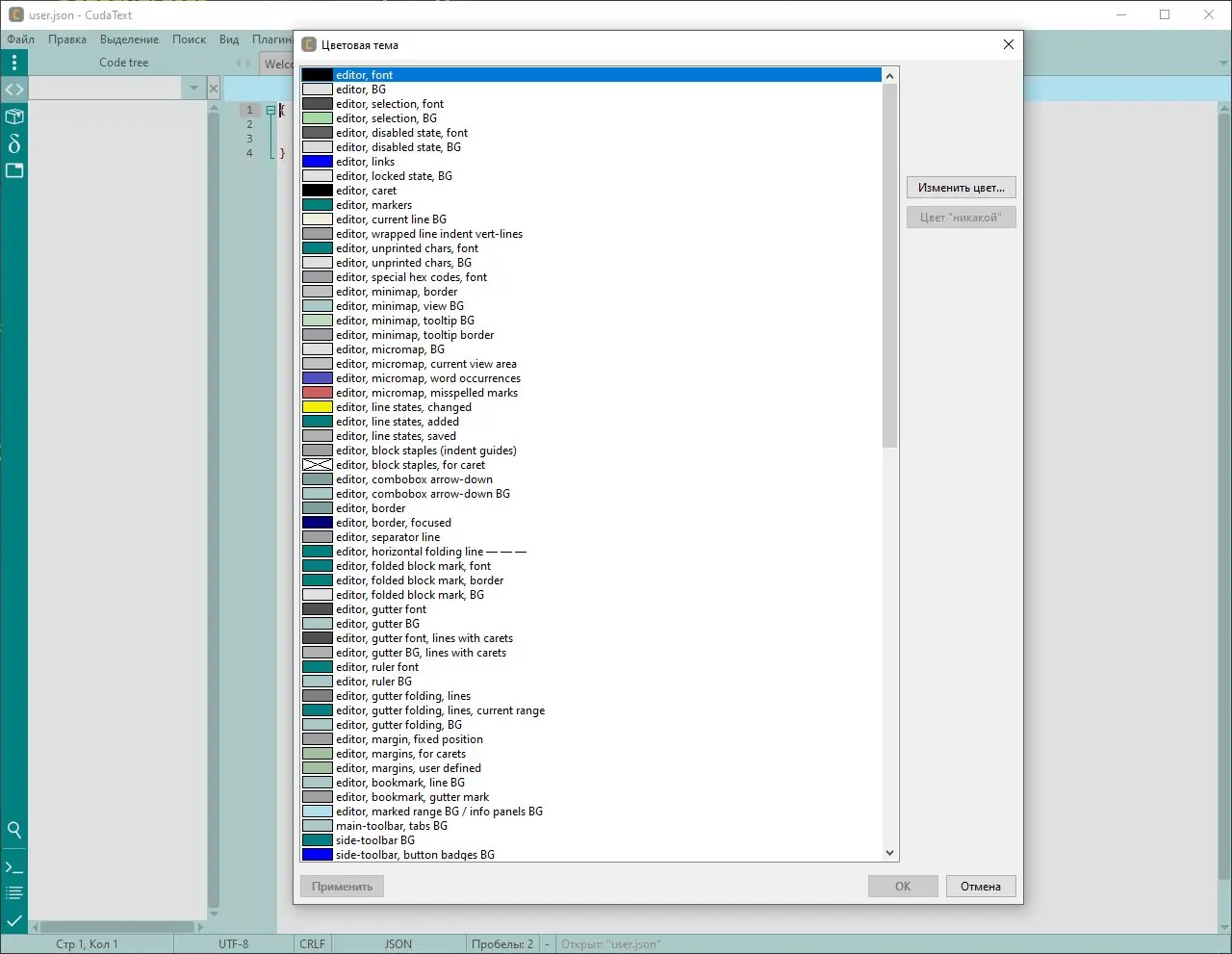Viewport: 1232px width, 954px height.
Task: Open the Console prompt icon
Action: [14, 867]
